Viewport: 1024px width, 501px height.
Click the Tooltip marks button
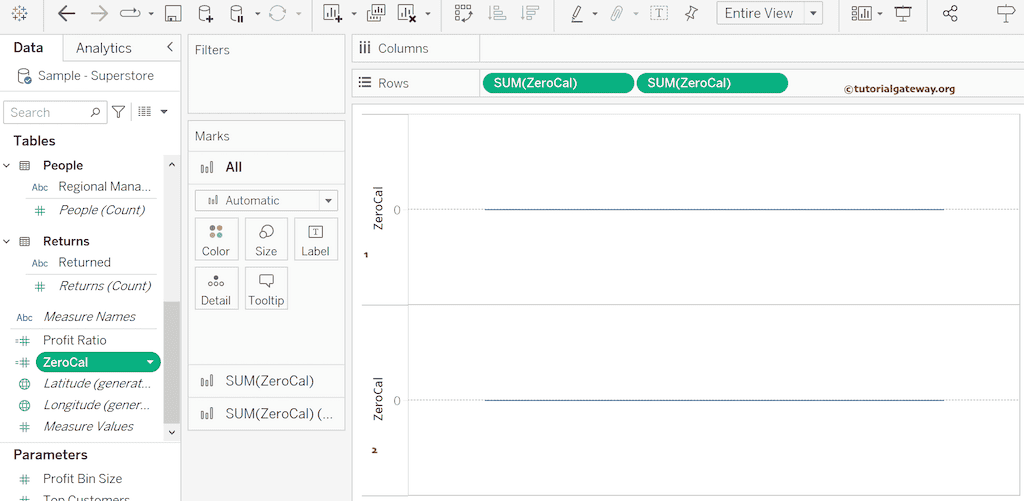coord(266,288)
